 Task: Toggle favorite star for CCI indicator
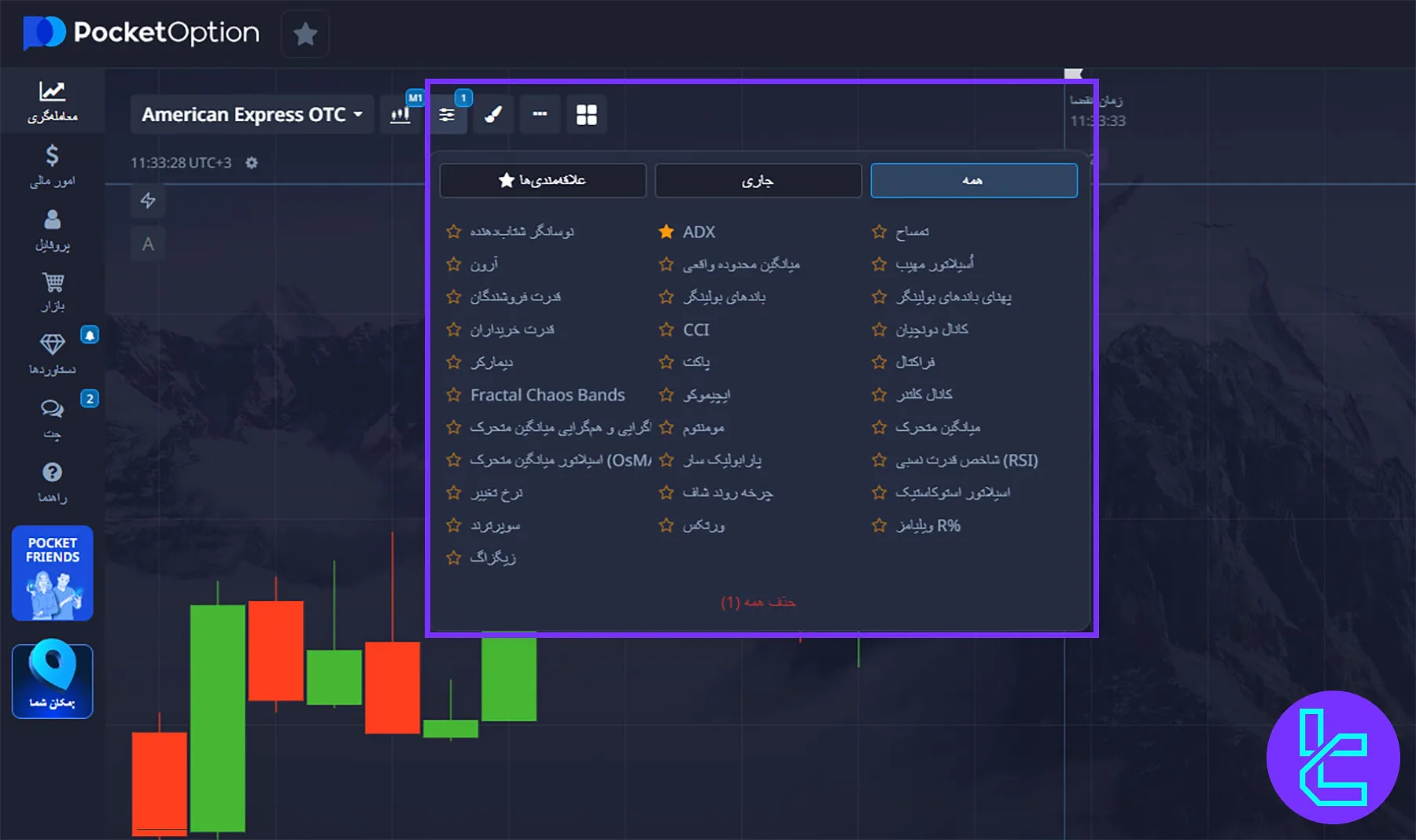click(x=666, y=330)
